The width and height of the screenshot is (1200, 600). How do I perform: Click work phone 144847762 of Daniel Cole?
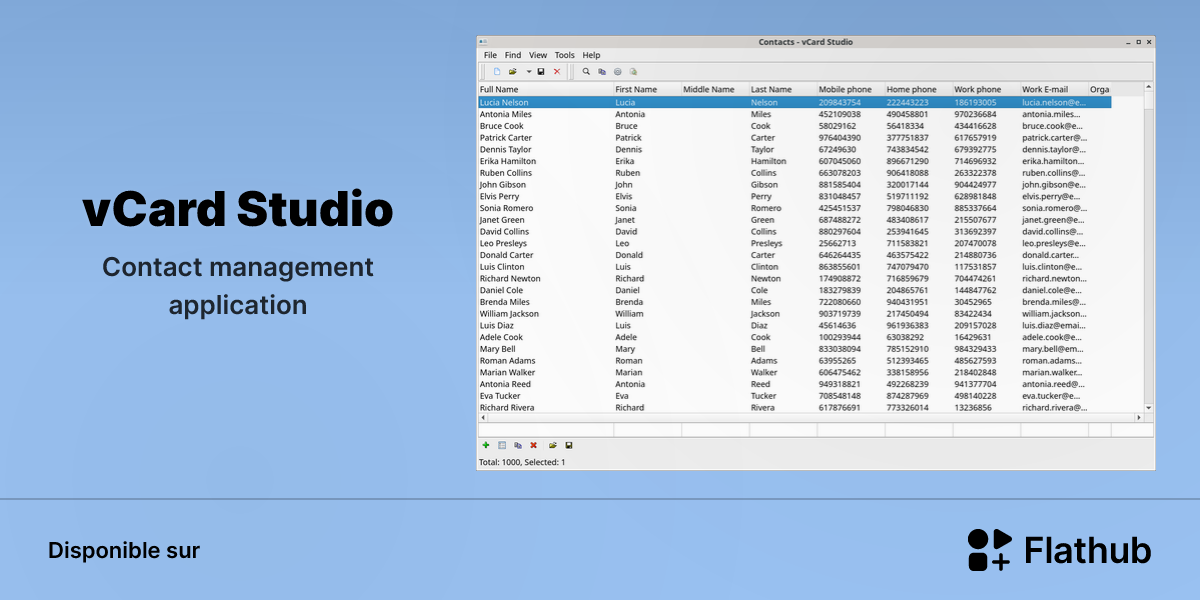tap(975, 290)
